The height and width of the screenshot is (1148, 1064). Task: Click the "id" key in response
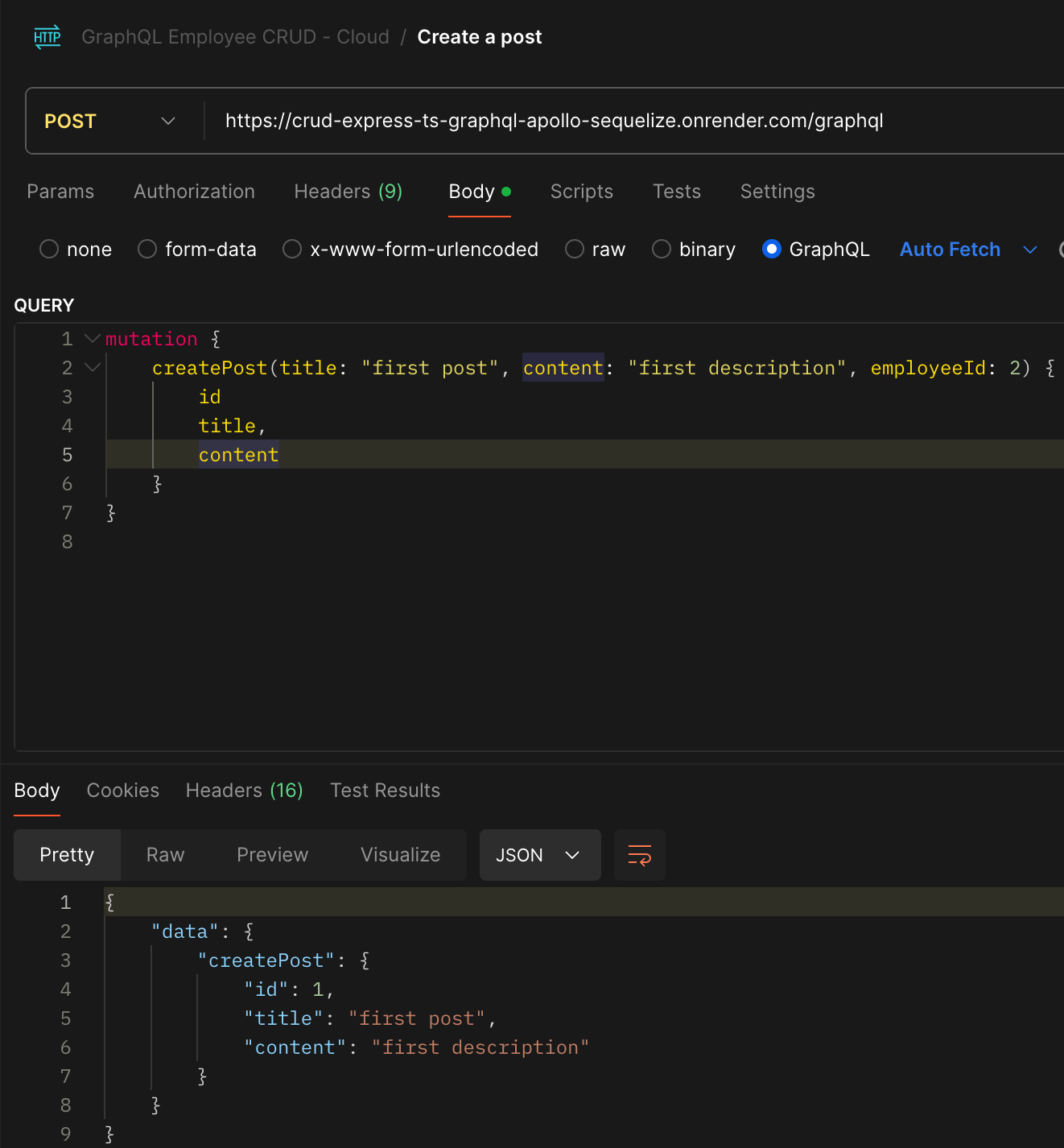pos(267,989)
